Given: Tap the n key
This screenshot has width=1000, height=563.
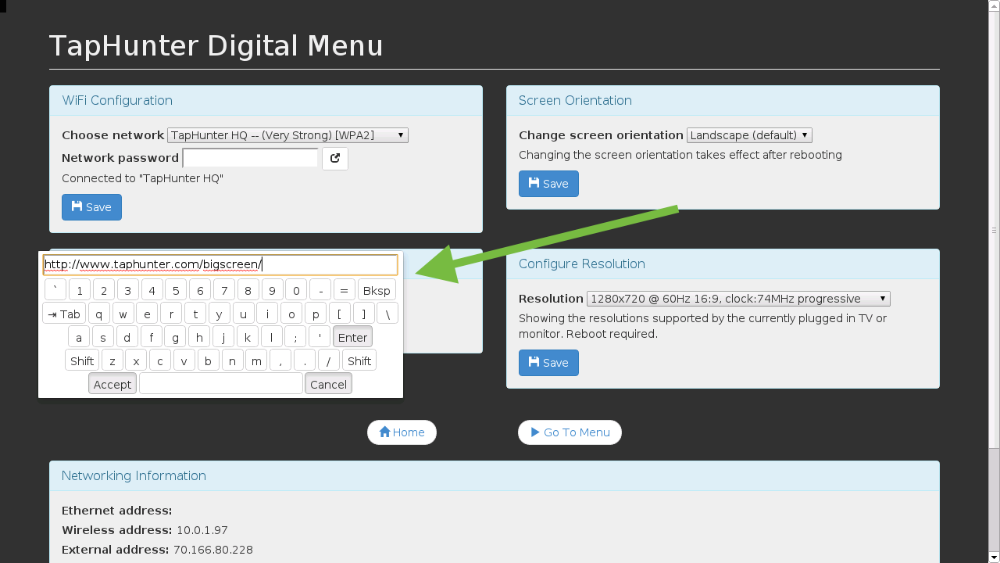Looking at the screenshot, I should [x=232, y=361].
